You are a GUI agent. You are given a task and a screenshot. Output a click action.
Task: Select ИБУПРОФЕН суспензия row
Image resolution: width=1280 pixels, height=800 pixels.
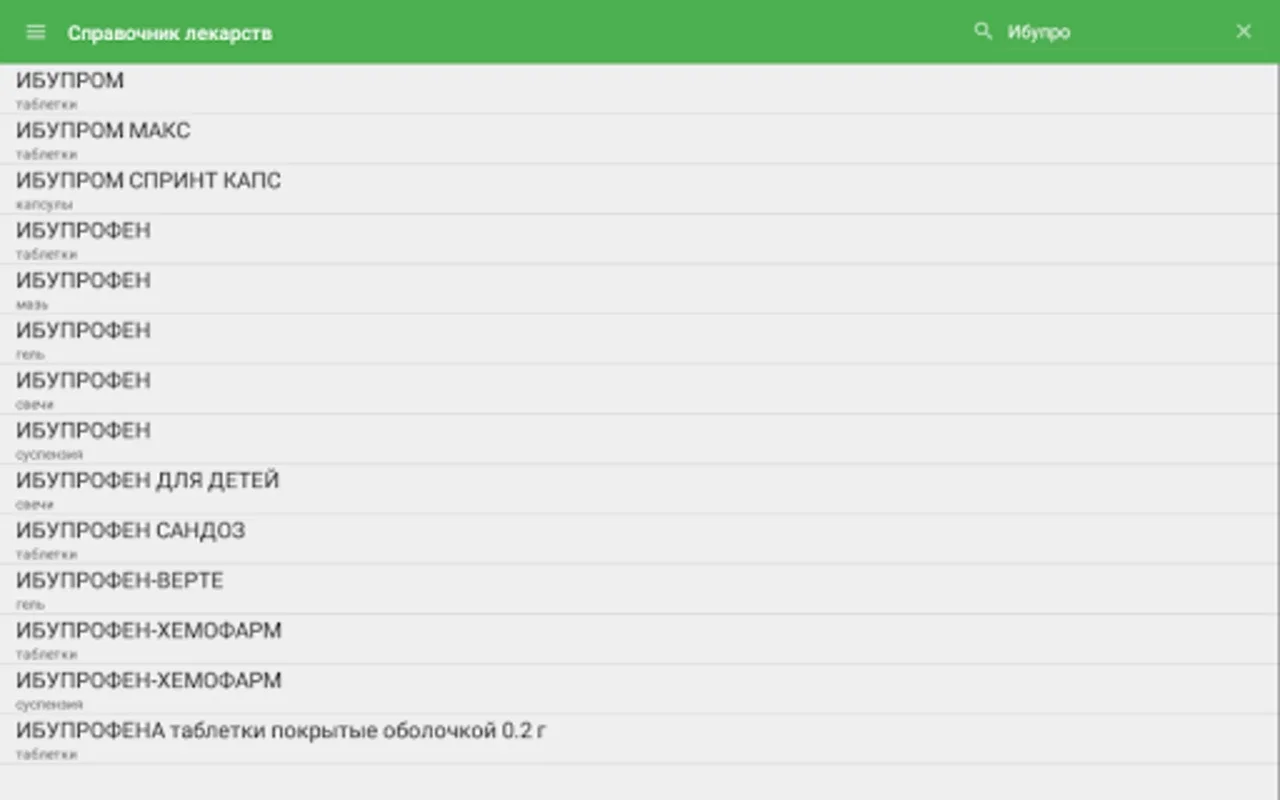pos(640,439)
